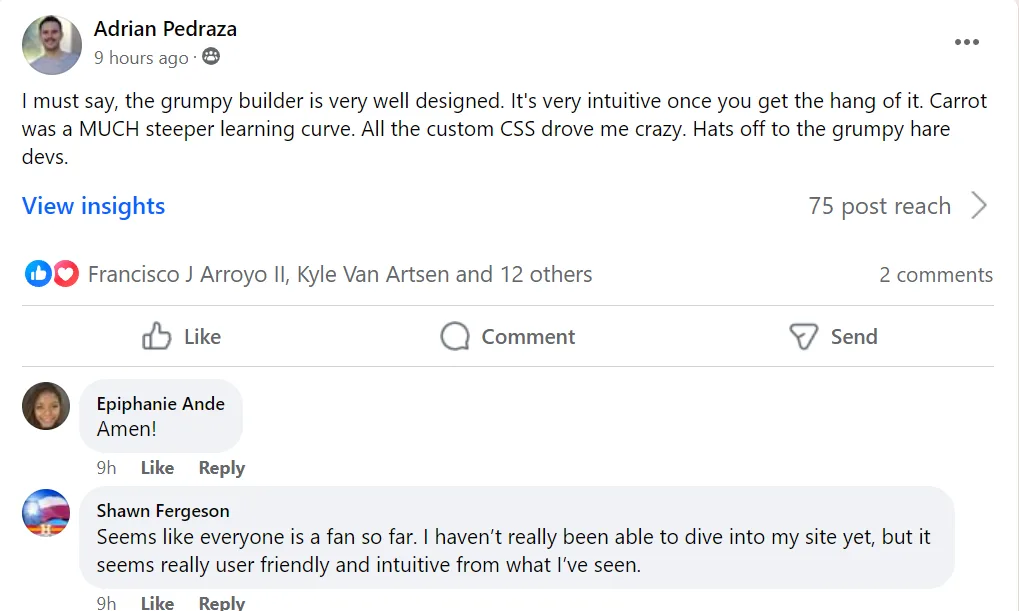Click the blue thumbs-up reaction icon
1019x611 pixels.
point(38,274)
